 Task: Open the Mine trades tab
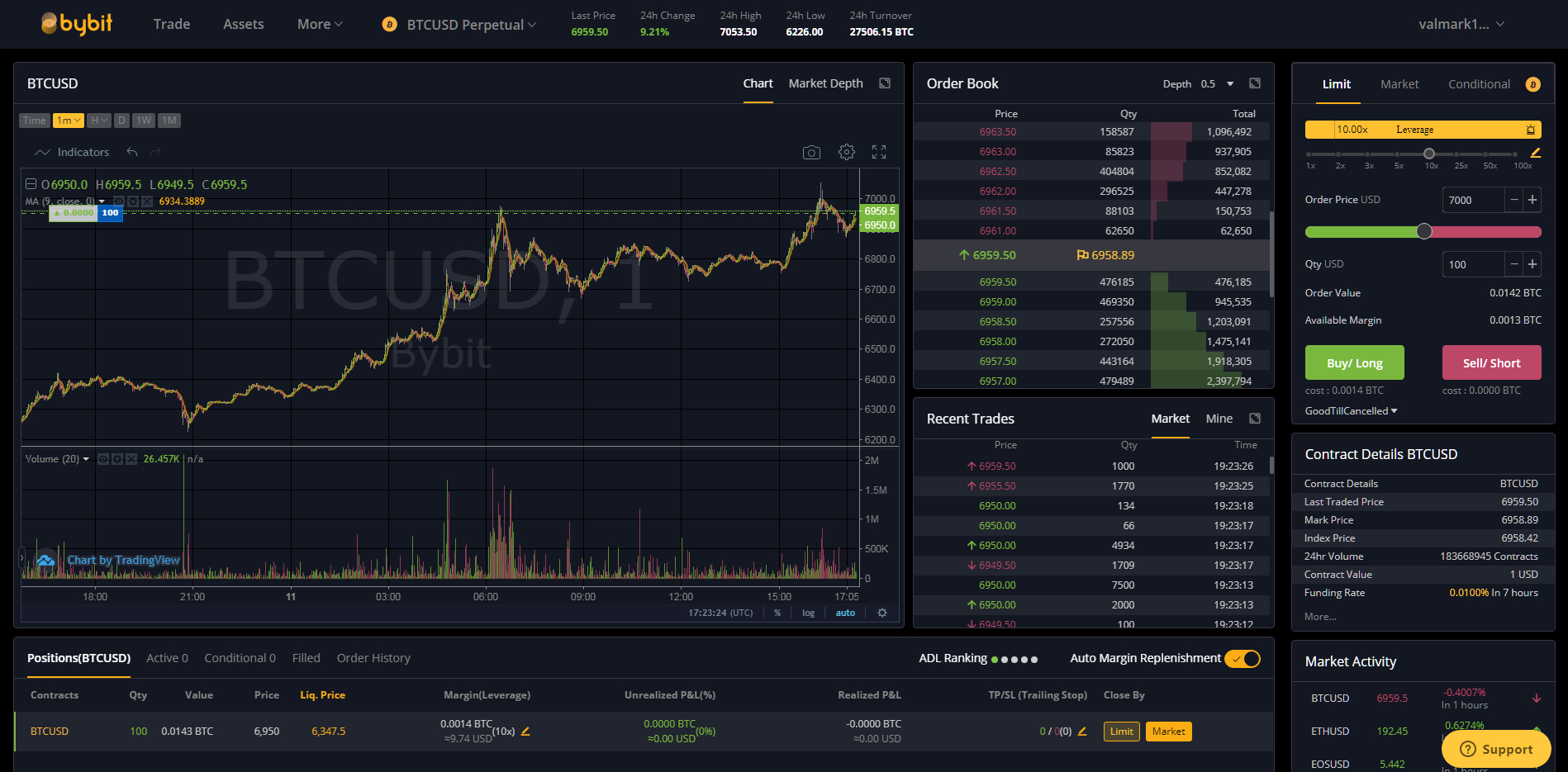tap(1219, 419)
